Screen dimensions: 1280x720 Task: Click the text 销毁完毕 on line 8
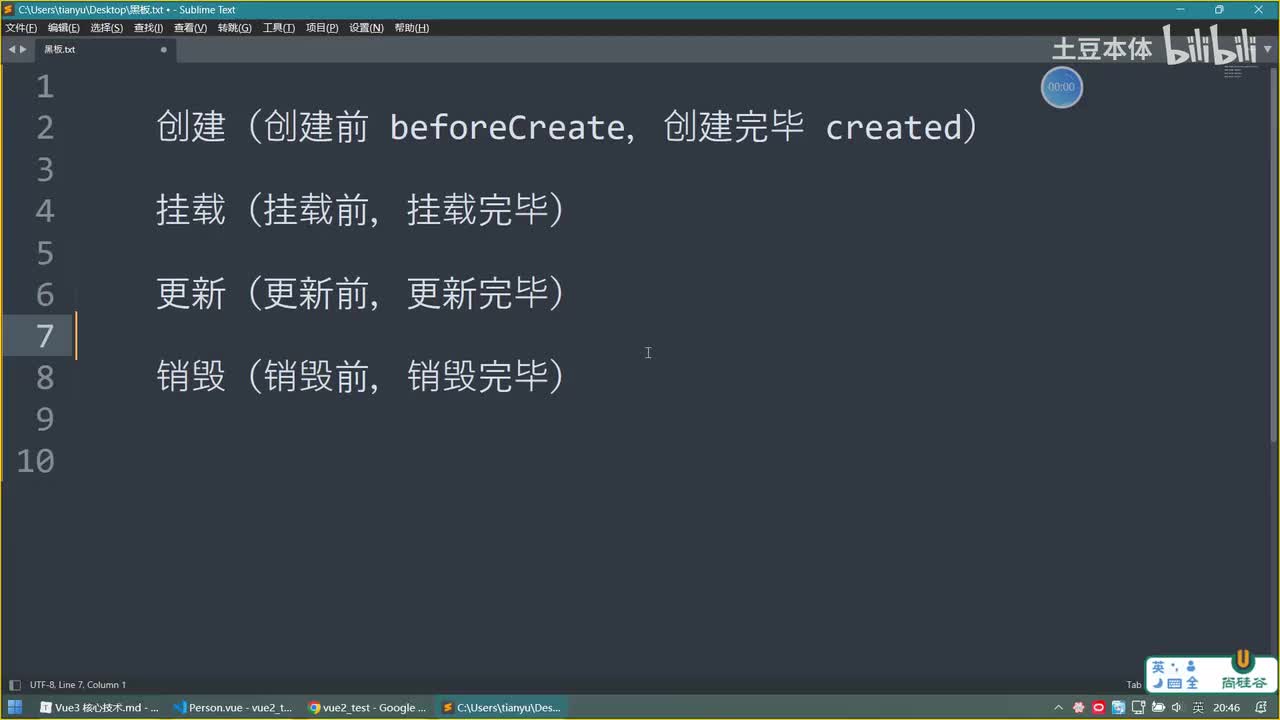tap(477, 377)
